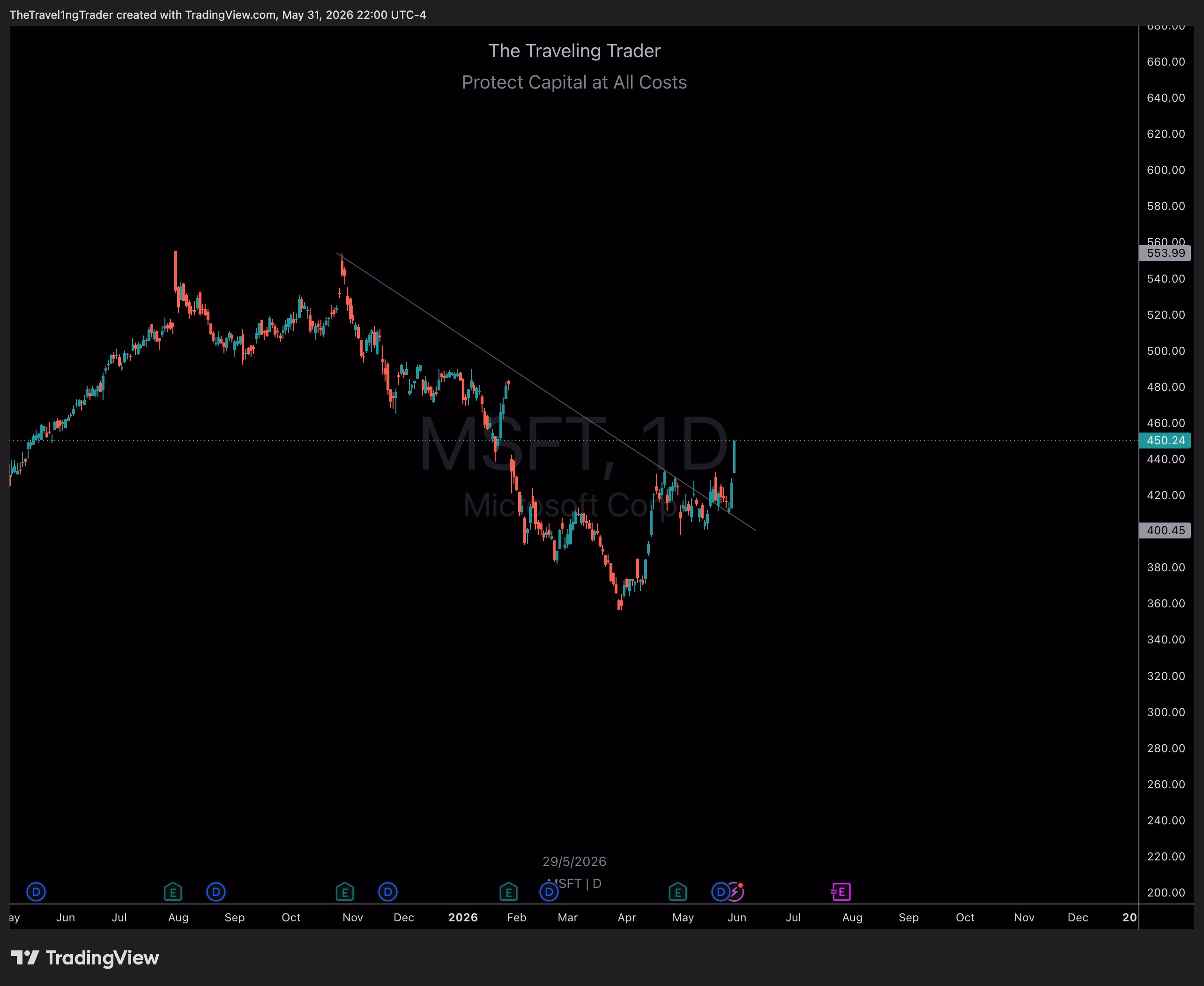Click the Apr label on the time axis
Screen dimensions: 1204x986
point(627,917)
